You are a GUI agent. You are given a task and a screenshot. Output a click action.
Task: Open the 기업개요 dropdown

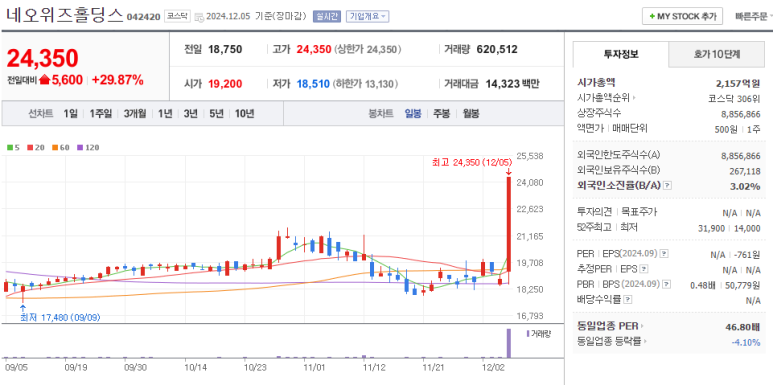(367, 16)
